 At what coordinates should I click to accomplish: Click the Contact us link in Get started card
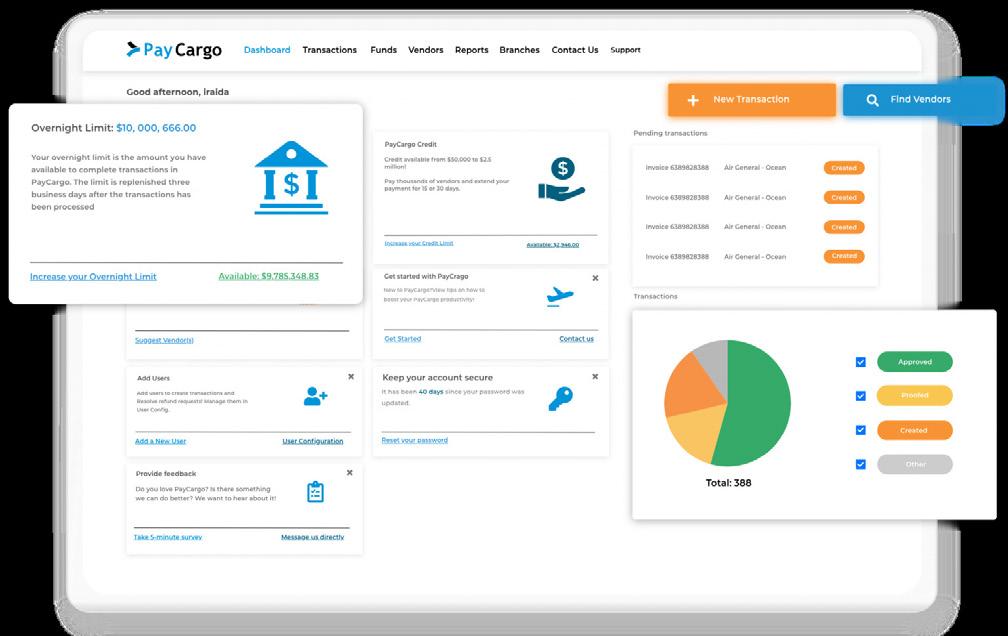(577, 339)
